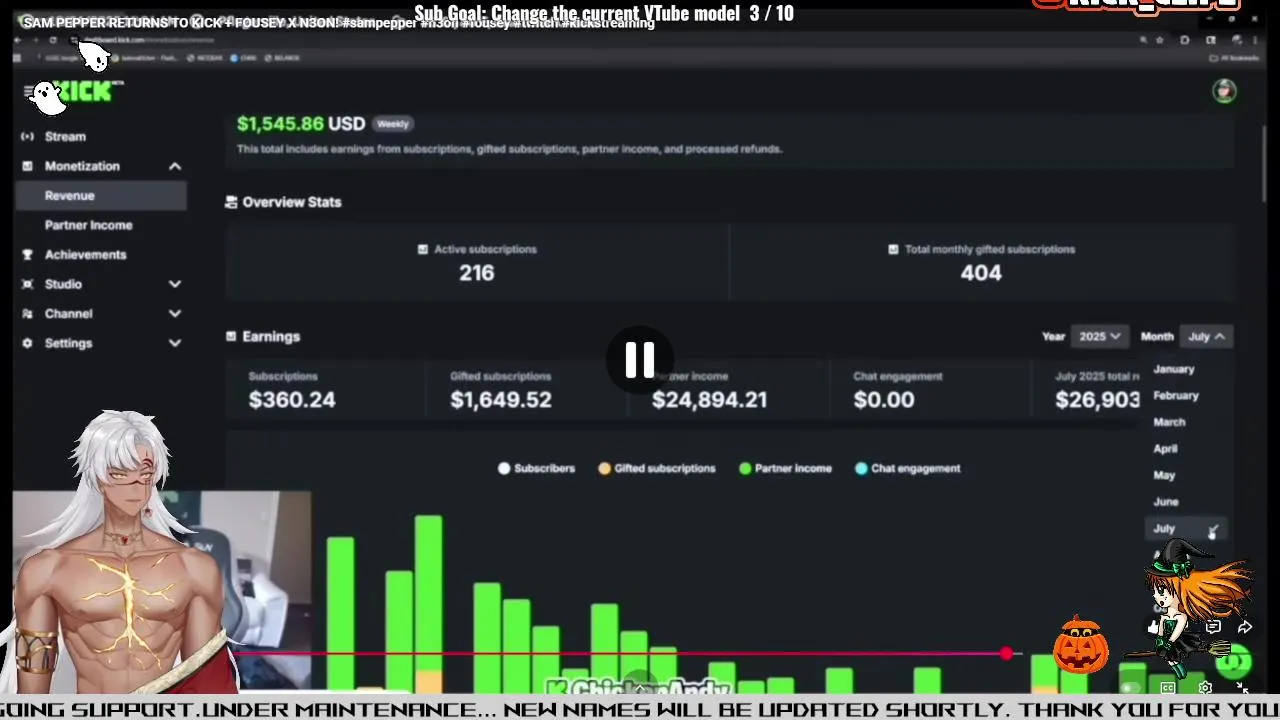Click the Stream broadcast icon in the sidebar

pyautogui.click(x=27, y=136)
